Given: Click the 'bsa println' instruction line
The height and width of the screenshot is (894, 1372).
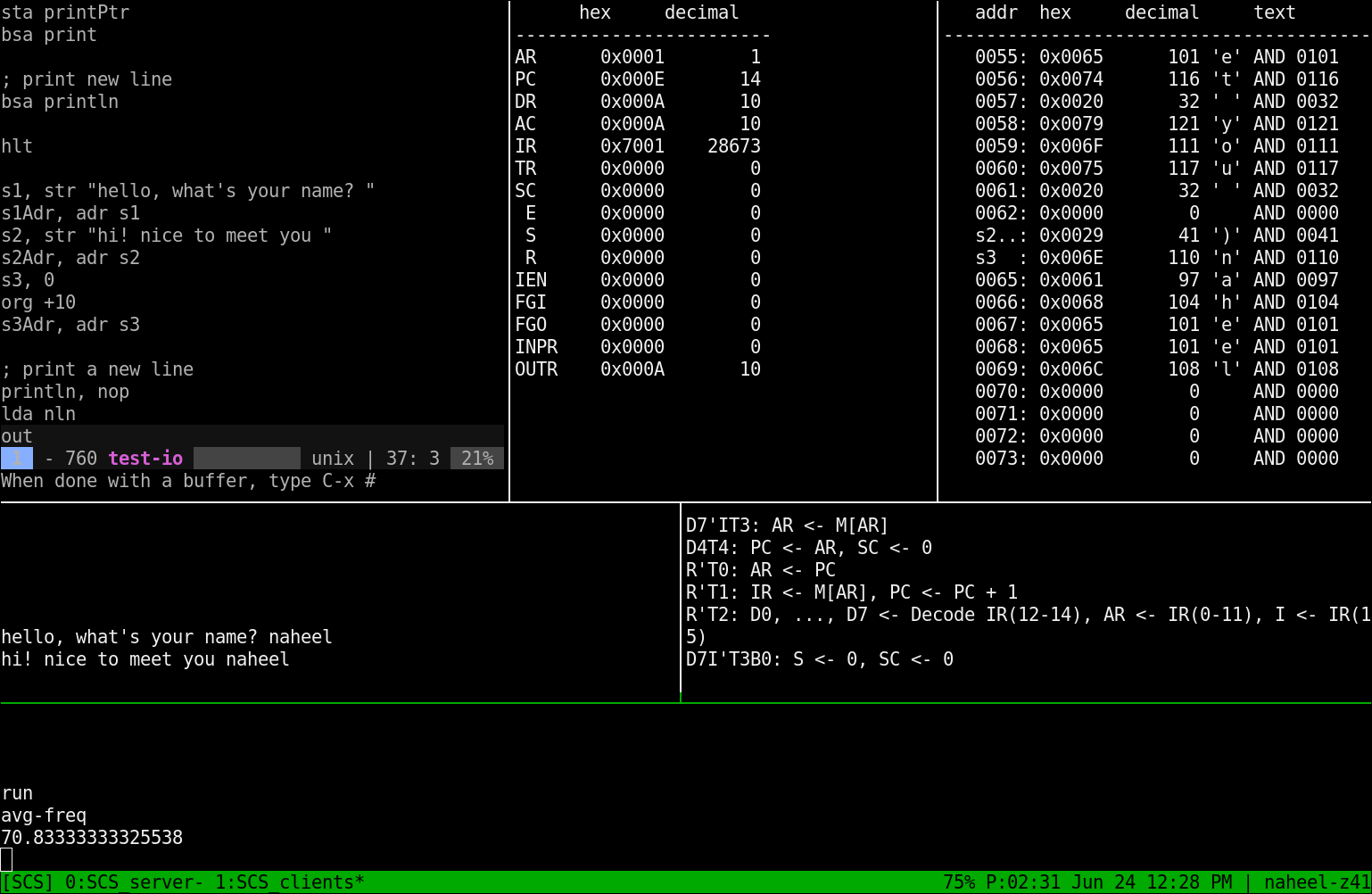Looking at the screenshot, I should pos(60,102).
